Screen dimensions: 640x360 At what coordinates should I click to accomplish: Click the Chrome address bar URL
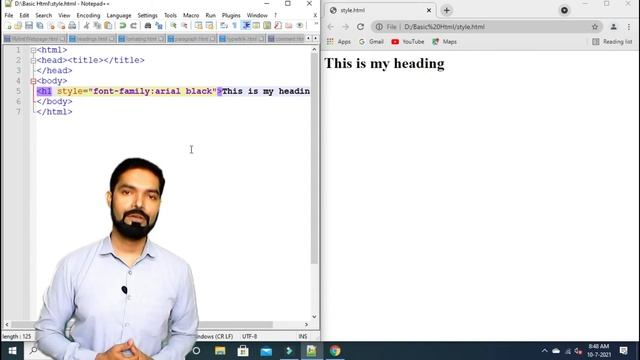pyautogui.click(x=444, y=27)
